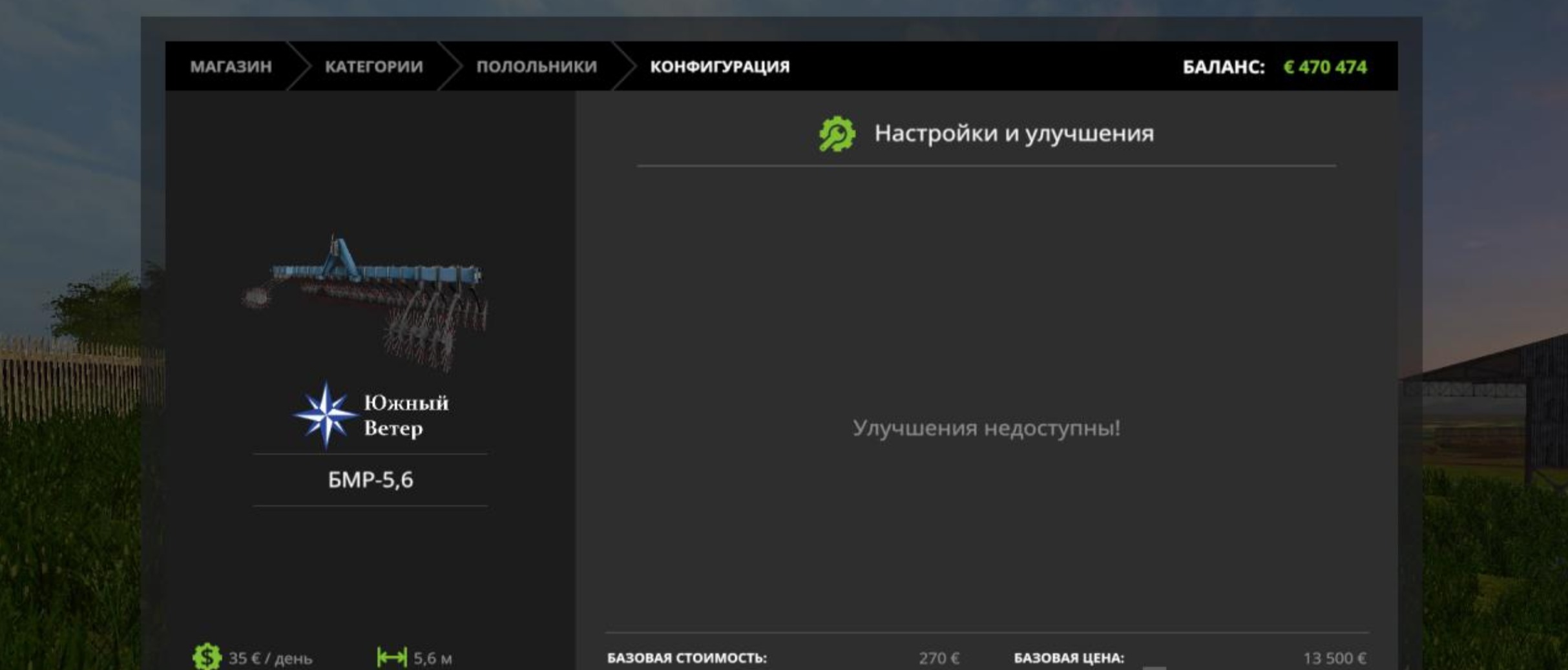This screenshot has height=670, width=1568.
Task: Click the БМР-5,6 model name
Action: pos(370,480)
